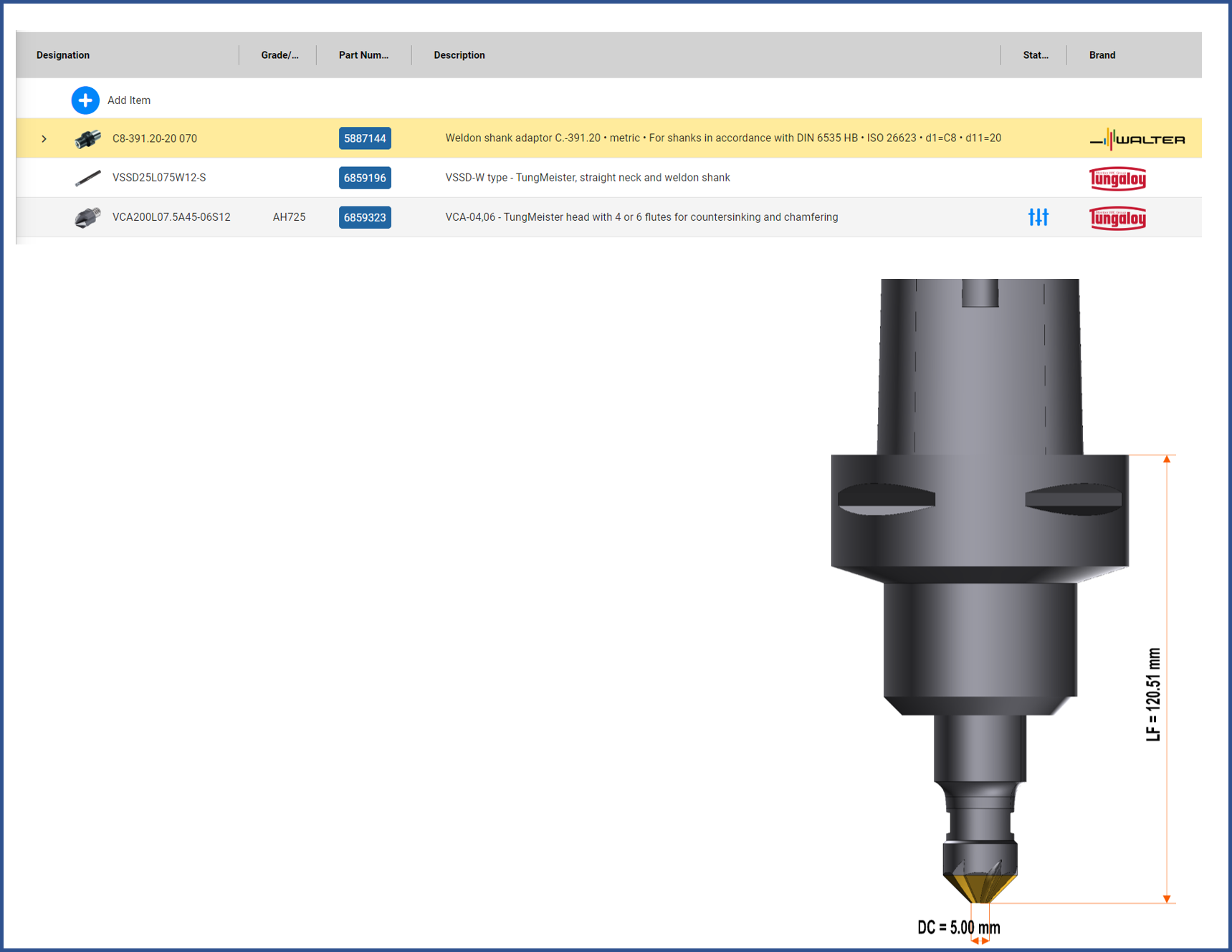
Task: Open part number 6859323
Action: [x=365, y=217]
